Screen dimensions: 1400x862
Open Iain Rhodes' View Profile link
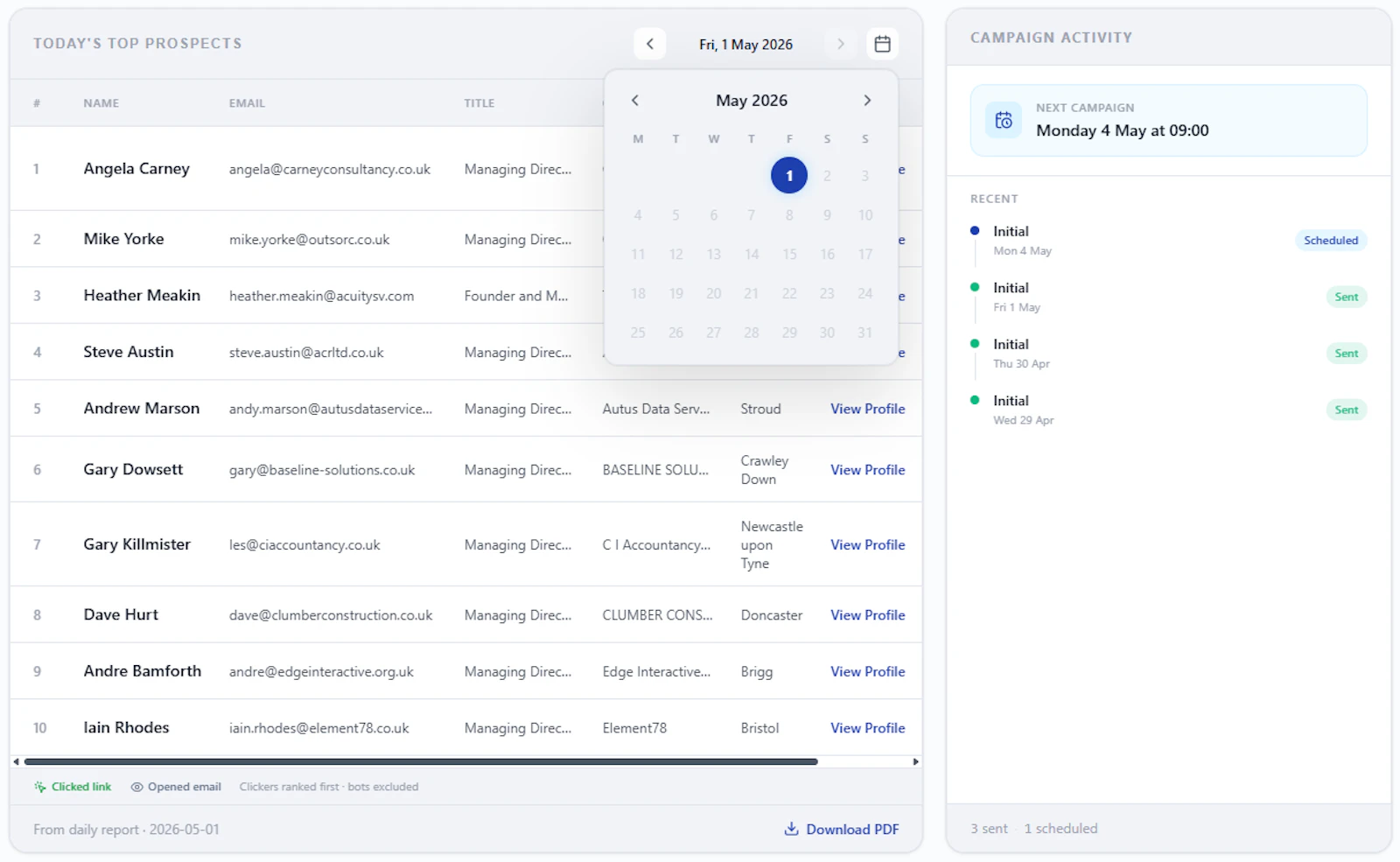[868, 728]
